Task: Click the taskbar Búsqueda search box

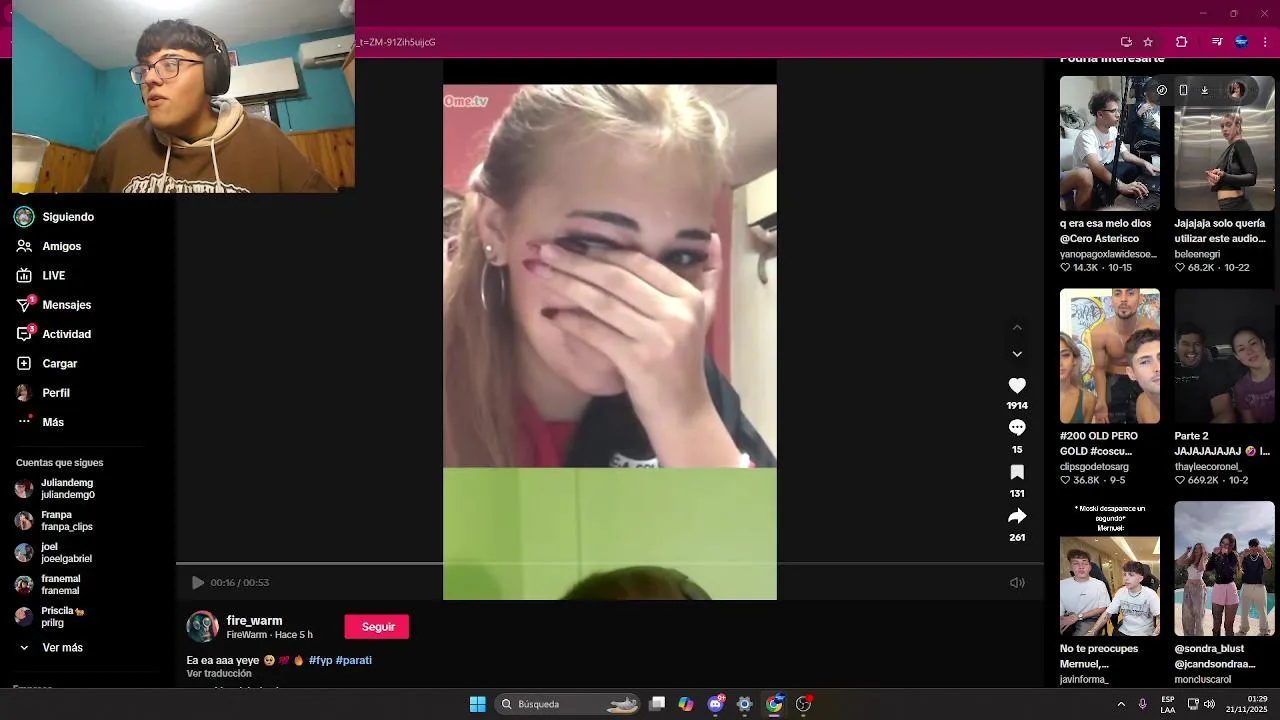Action: pyautogui.click(x=568, y=704)
